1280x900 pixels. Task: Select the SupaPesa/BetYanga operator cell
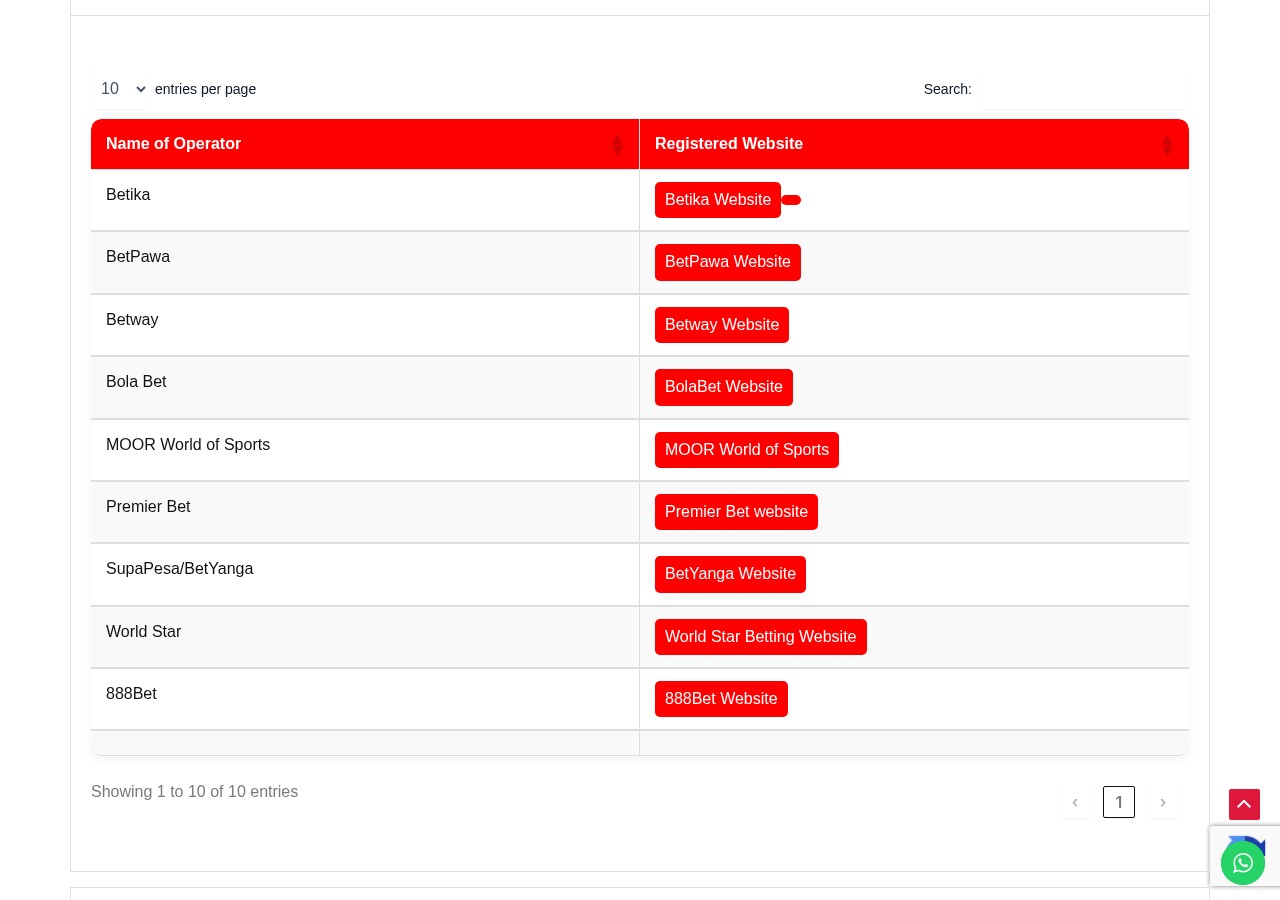[x=365, y=575]
